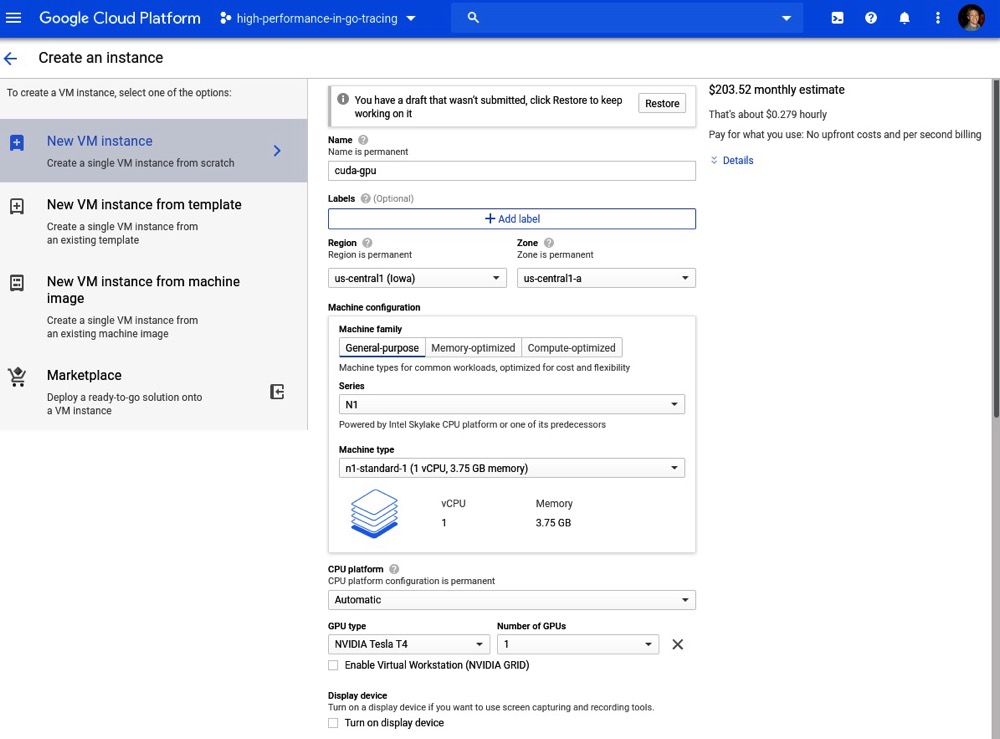
Task: Click the top search input field
Action: 626,18
